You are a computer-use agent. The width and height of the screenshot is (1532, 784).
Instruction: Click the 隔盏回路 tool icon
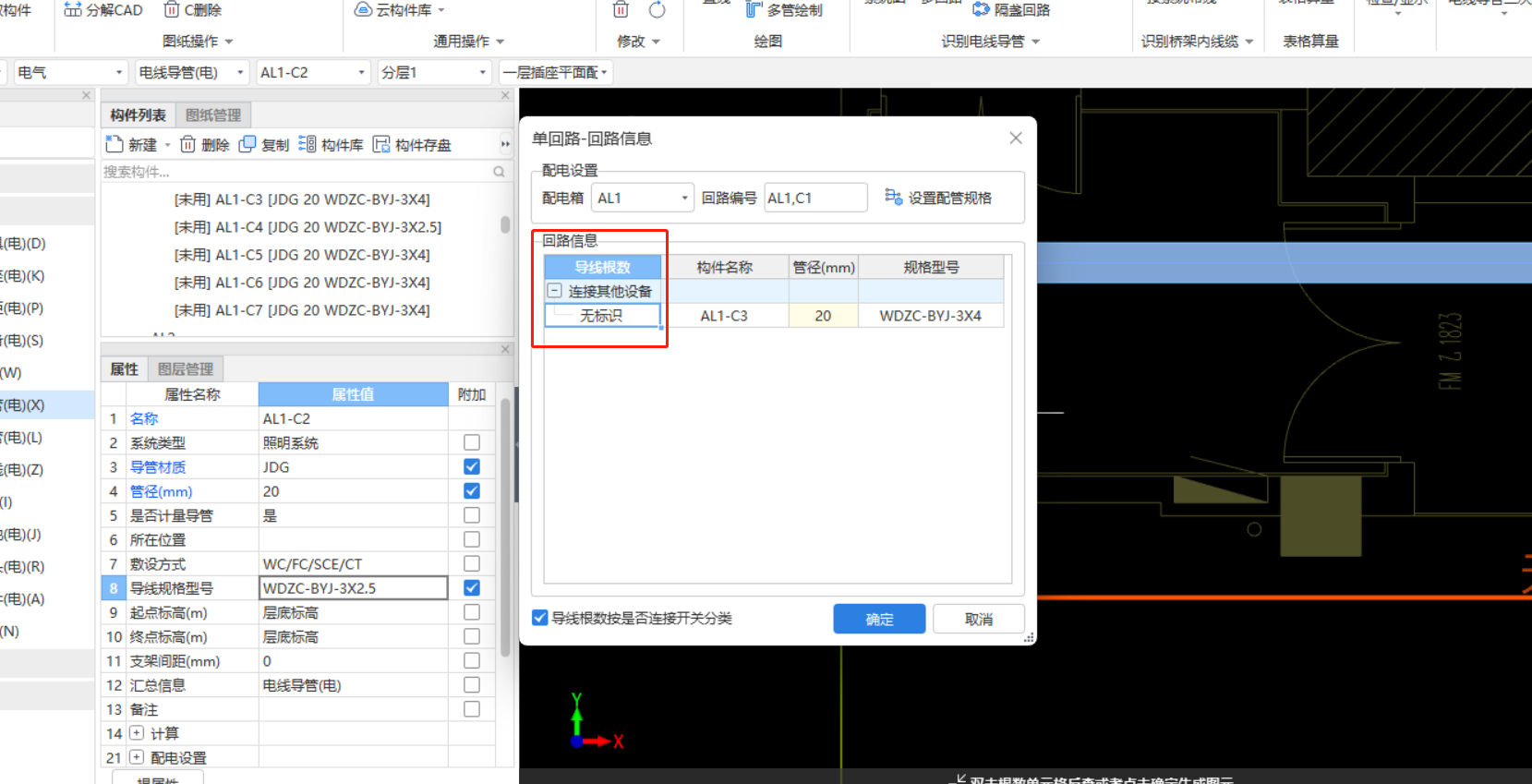click(981, 10)
